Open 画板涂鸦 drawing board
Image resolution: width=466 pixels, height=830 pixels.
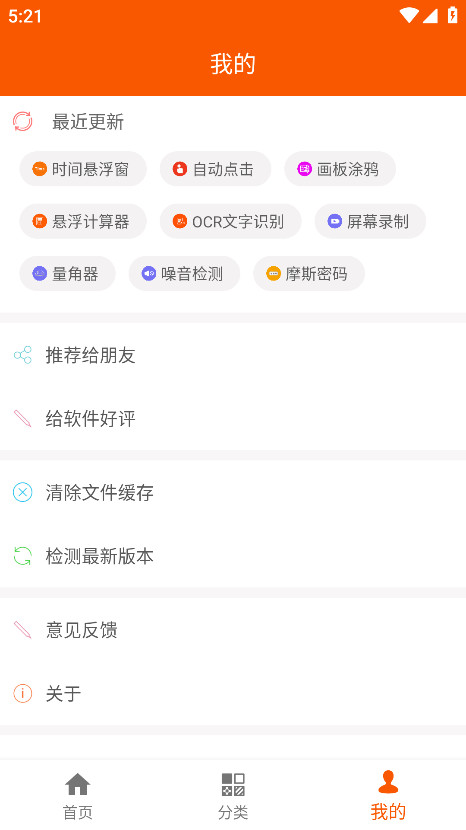click(340, 169)
